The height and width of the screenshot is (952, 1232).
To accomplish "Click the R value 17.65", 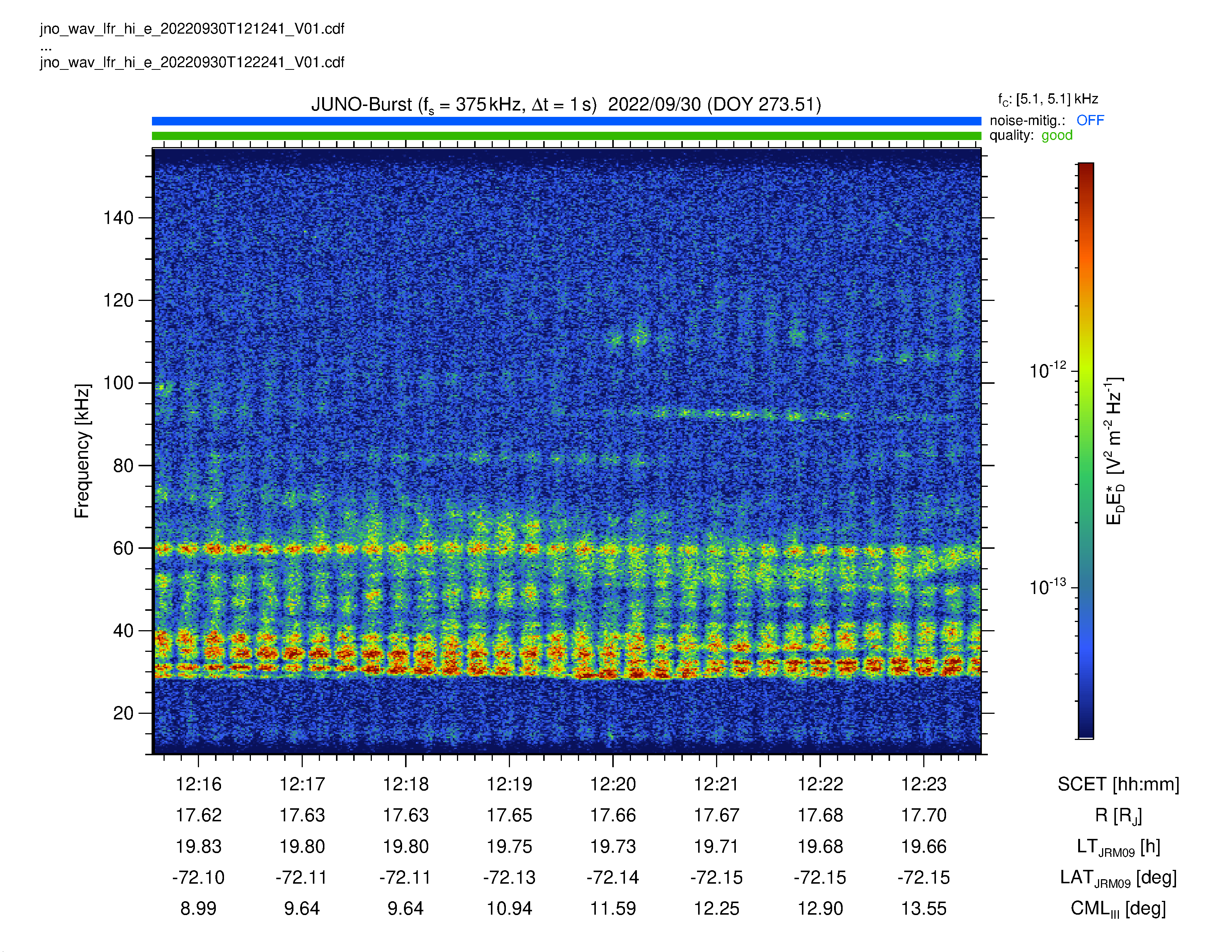I will tap(509, 815).
